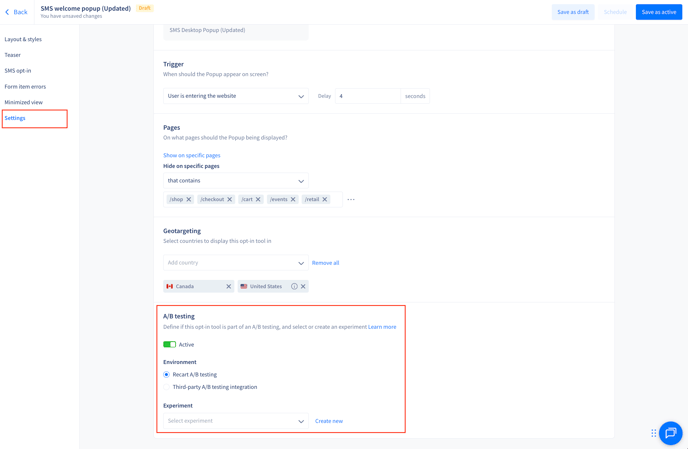The width and height of the screenshot is (688, 449).
Task: Remove the /retail page tag
Action: (325, 200)
